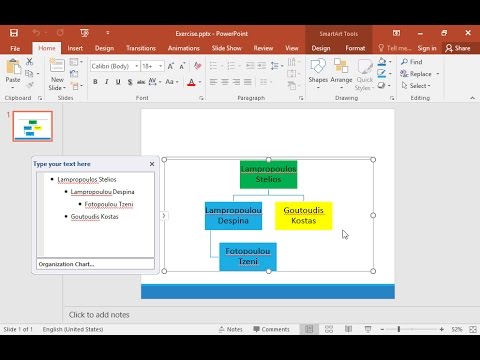Open the Paste options arrow
Image resolution: width=480 pixels, height=360 pixels.
[x=13, y=88]
